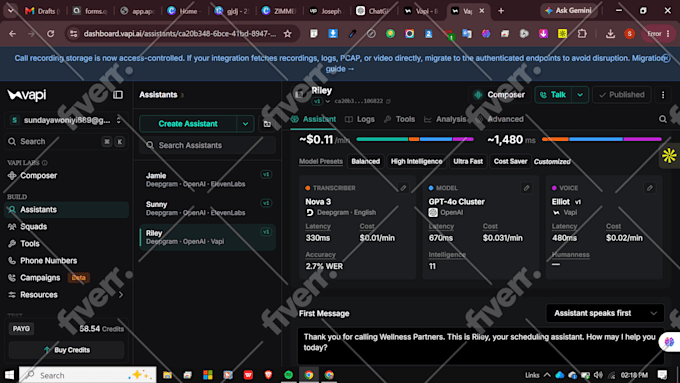Select the Ultra Fast preset
Image resolution: width=680 pixels, height=383 pixels.
coord(468,161)
